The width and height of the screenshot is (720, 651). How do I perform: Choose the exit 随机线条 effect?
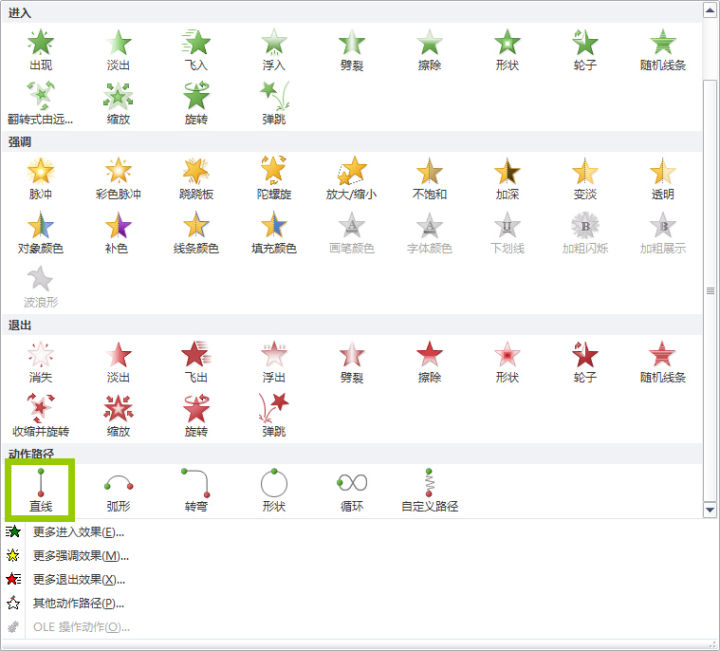point(663,362)
